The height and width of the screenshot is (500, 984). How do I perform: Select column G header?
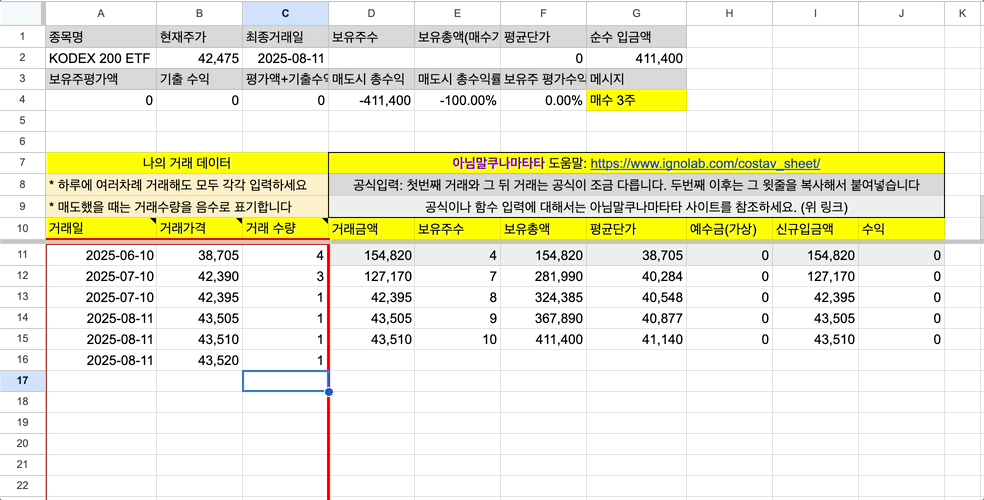(636, 13)
